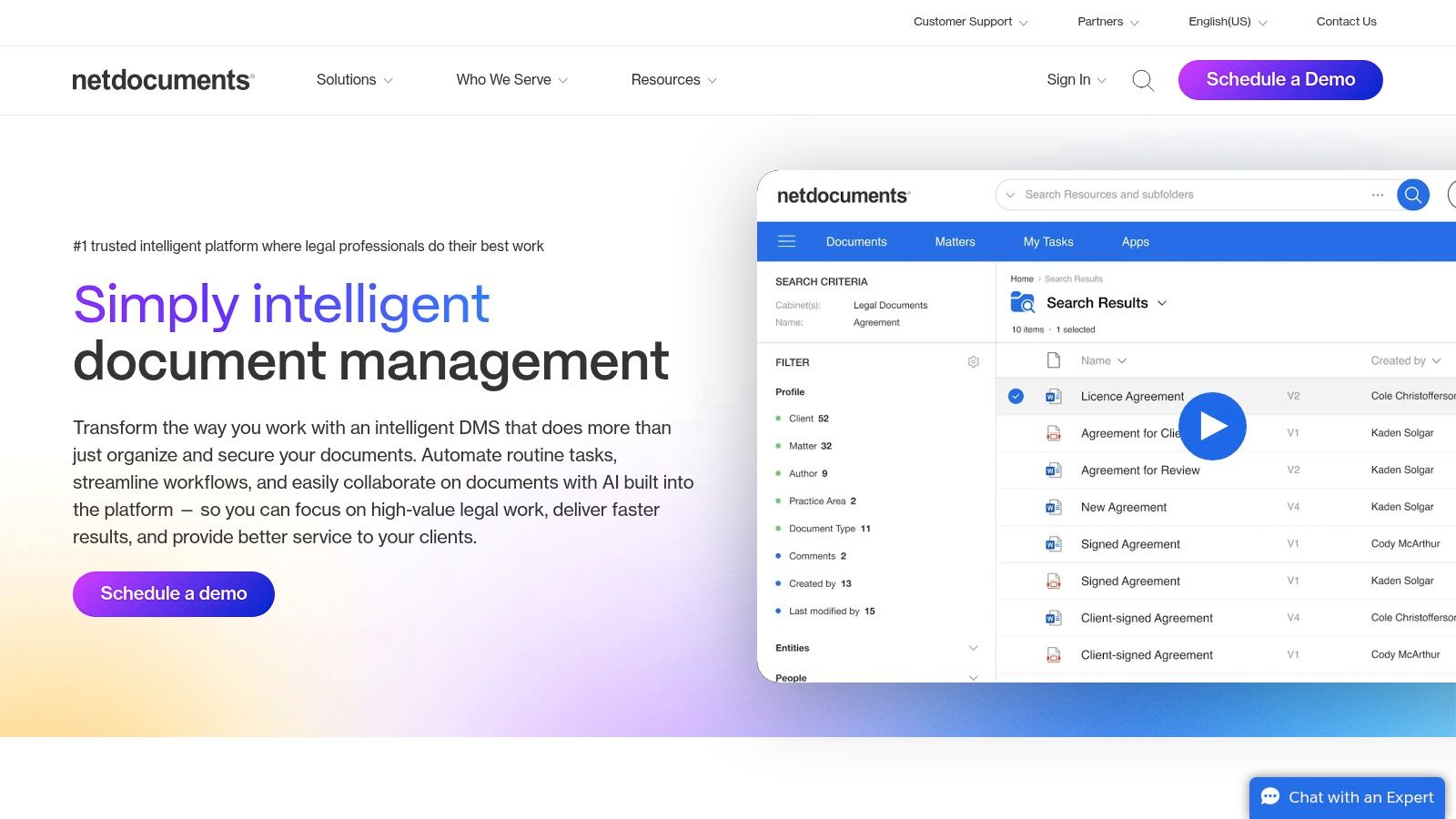Open the Partners dropdown

coord(1108,22)
